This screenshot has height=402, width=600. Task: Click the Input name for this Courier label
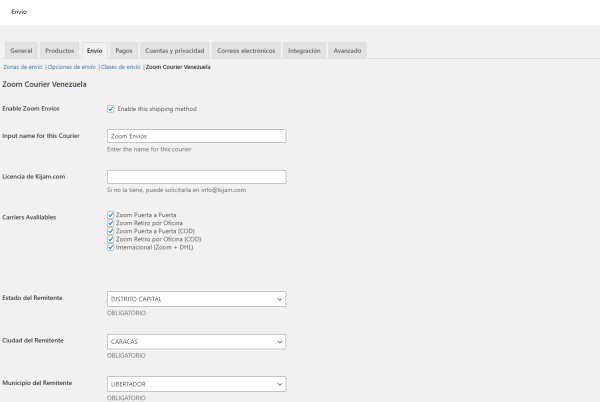tap(41, 136)
